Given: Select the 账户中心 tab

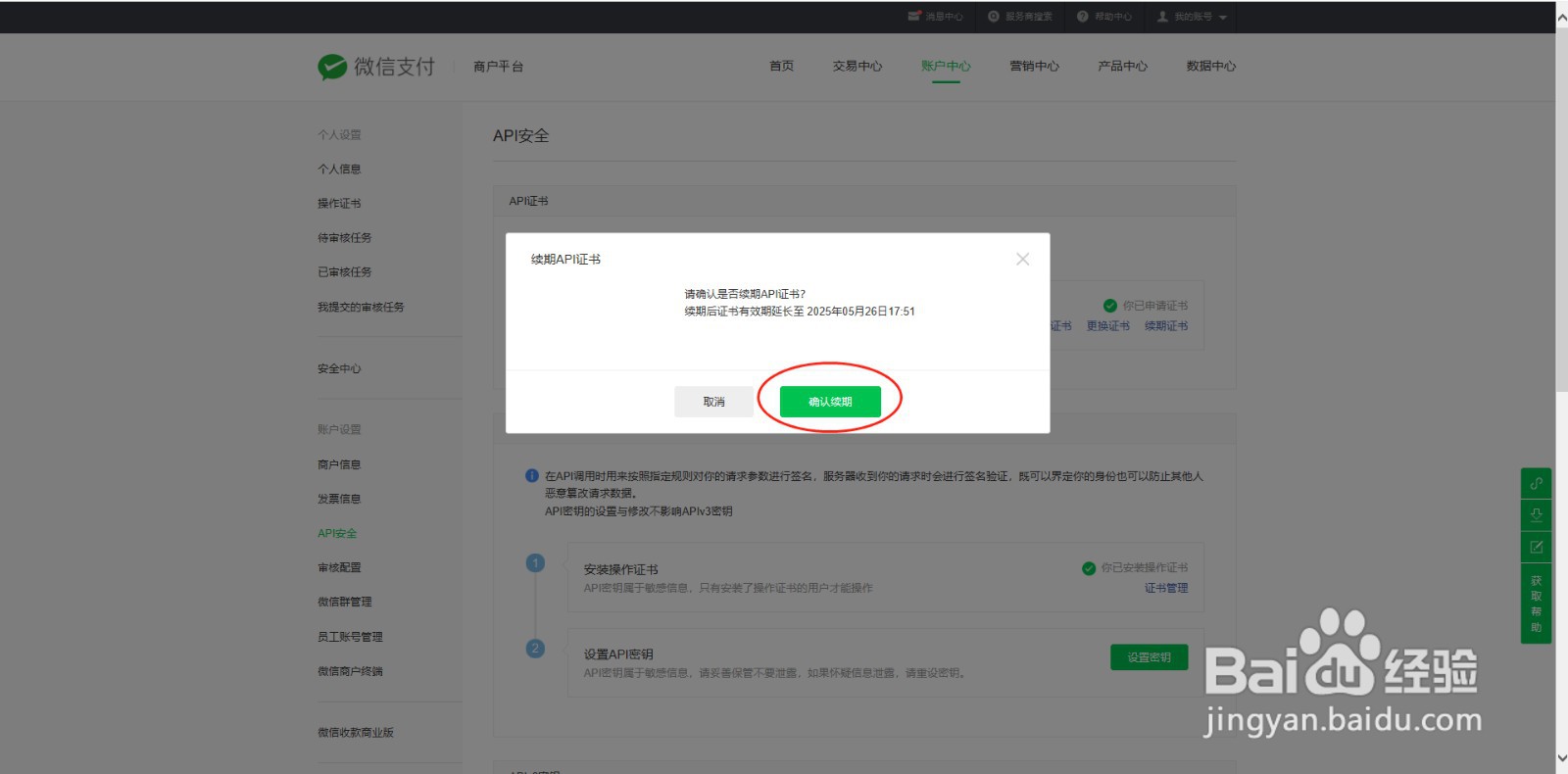Looking at the screenshot, I should 946,66.
